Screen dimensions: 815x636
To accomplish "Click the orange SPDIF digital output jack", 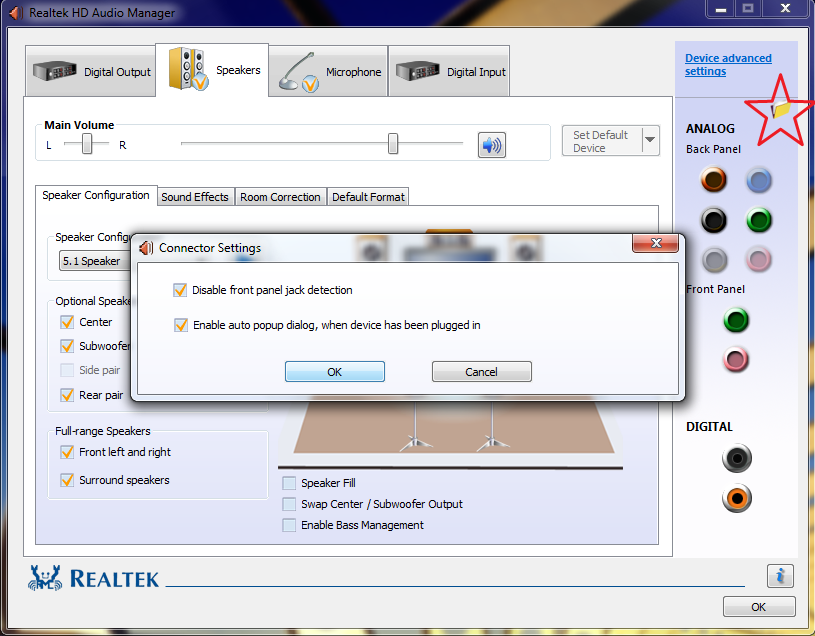I will (736, 498).
